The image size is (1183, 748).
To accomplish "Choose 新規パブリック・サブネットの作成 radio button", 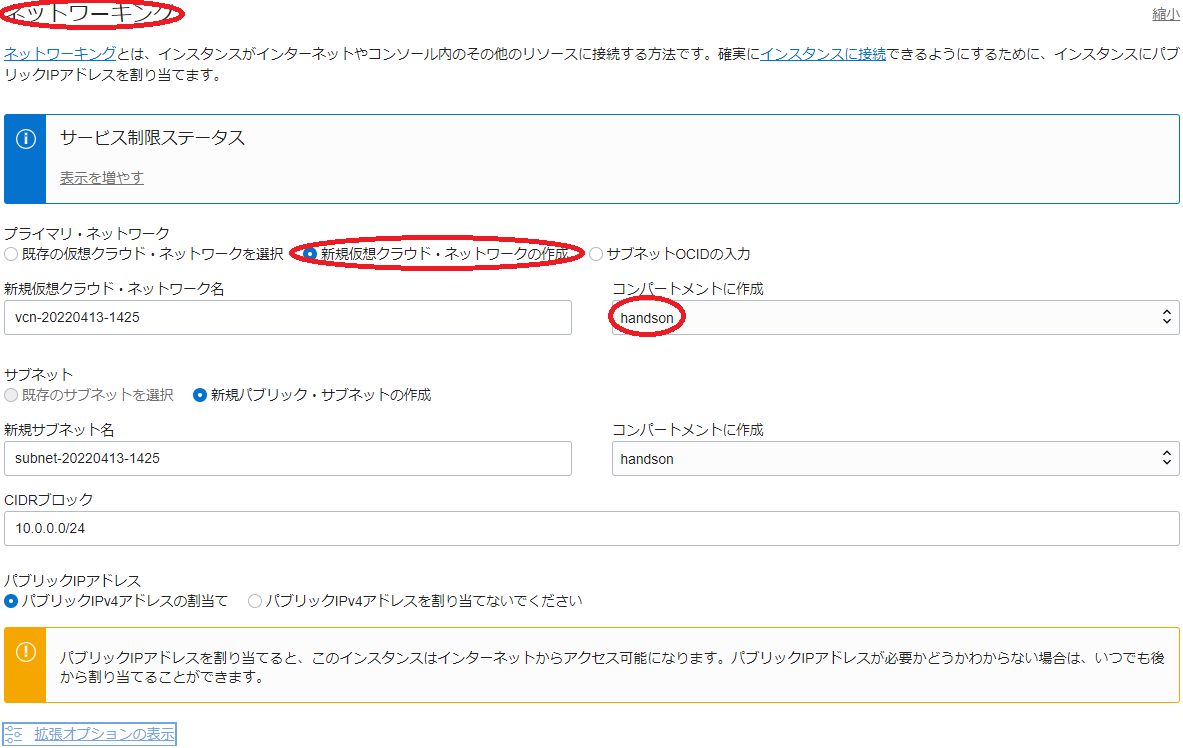I will pyautogui.click(x=200, y=395).
